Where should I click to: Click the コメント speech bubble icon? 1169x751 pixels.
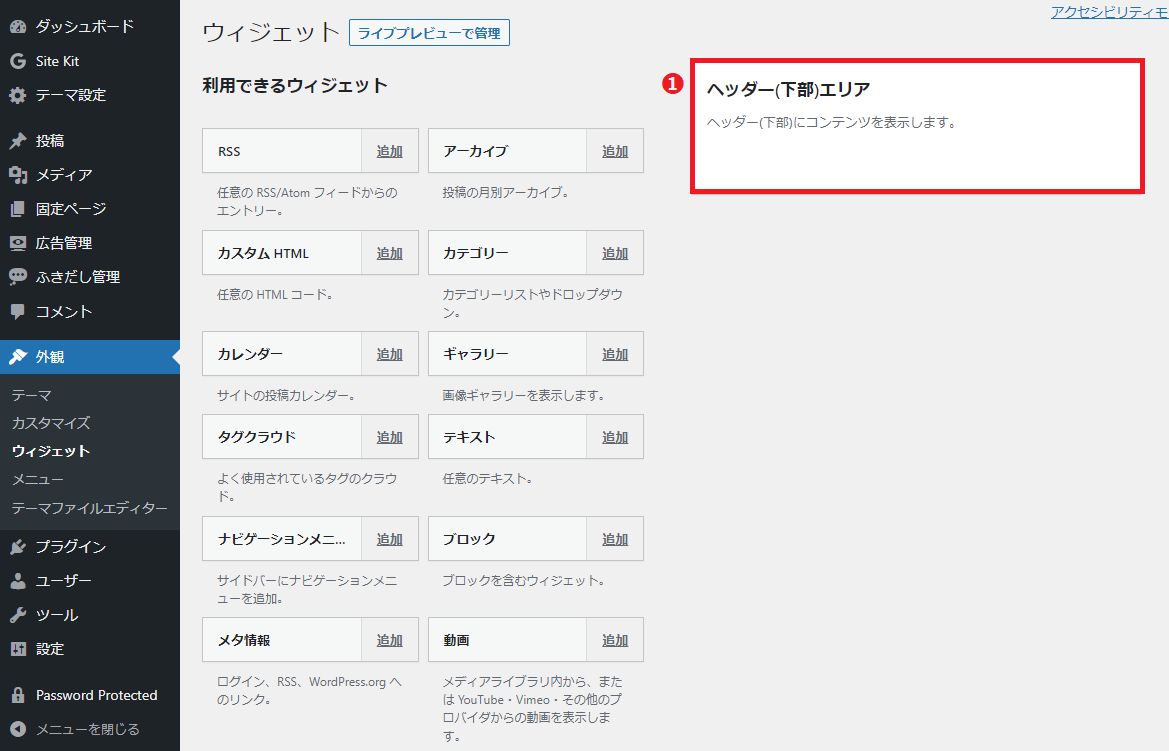pos(18,311)
